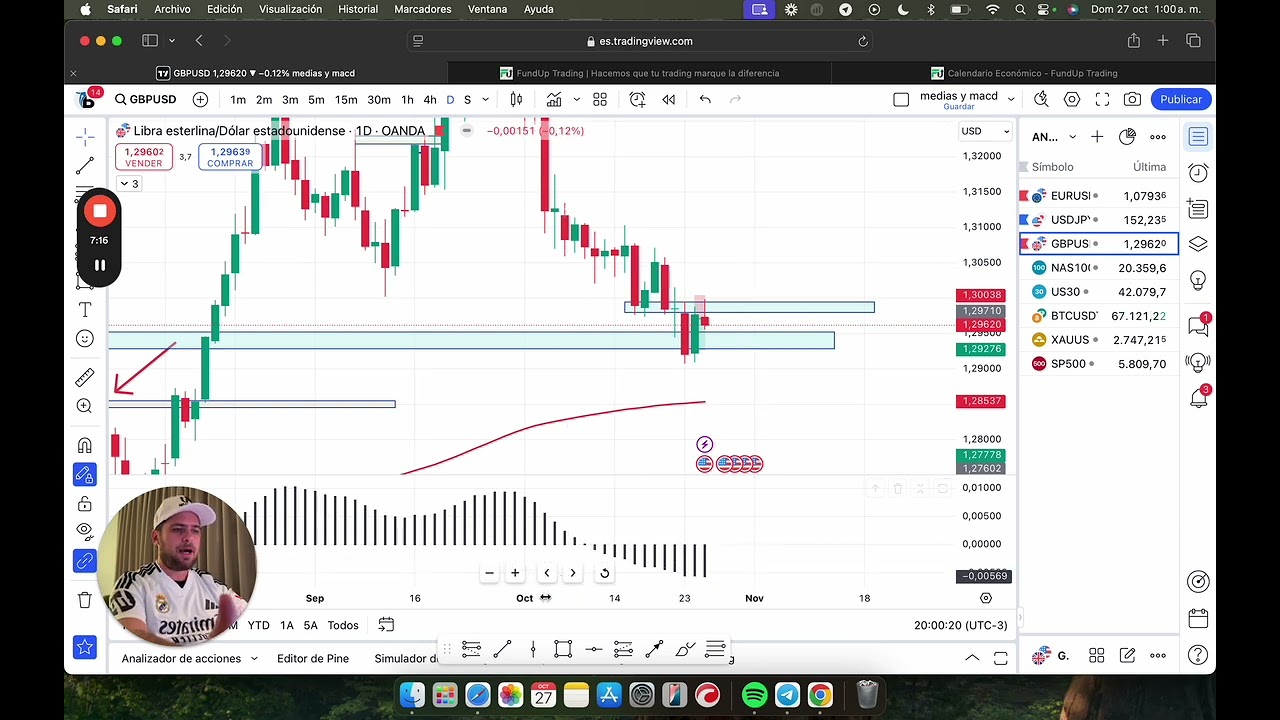This screenshot has height=720, width=1280.
Task: Toggle hide all drawings eye icon
Action: tap(85, 530)
